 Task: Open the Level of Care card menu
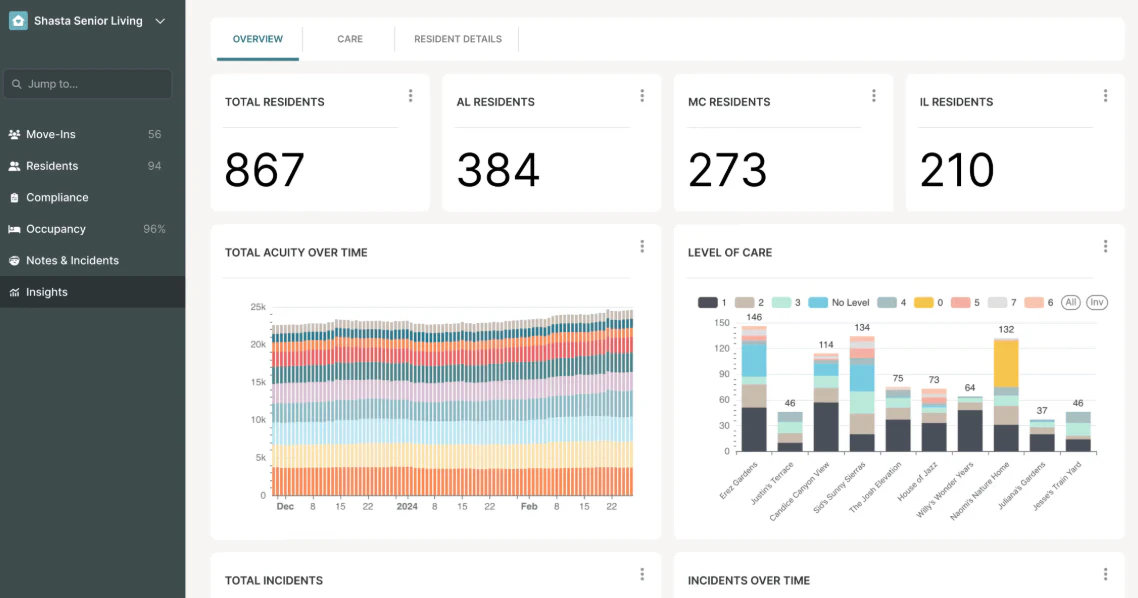[x=1105, y=246]
